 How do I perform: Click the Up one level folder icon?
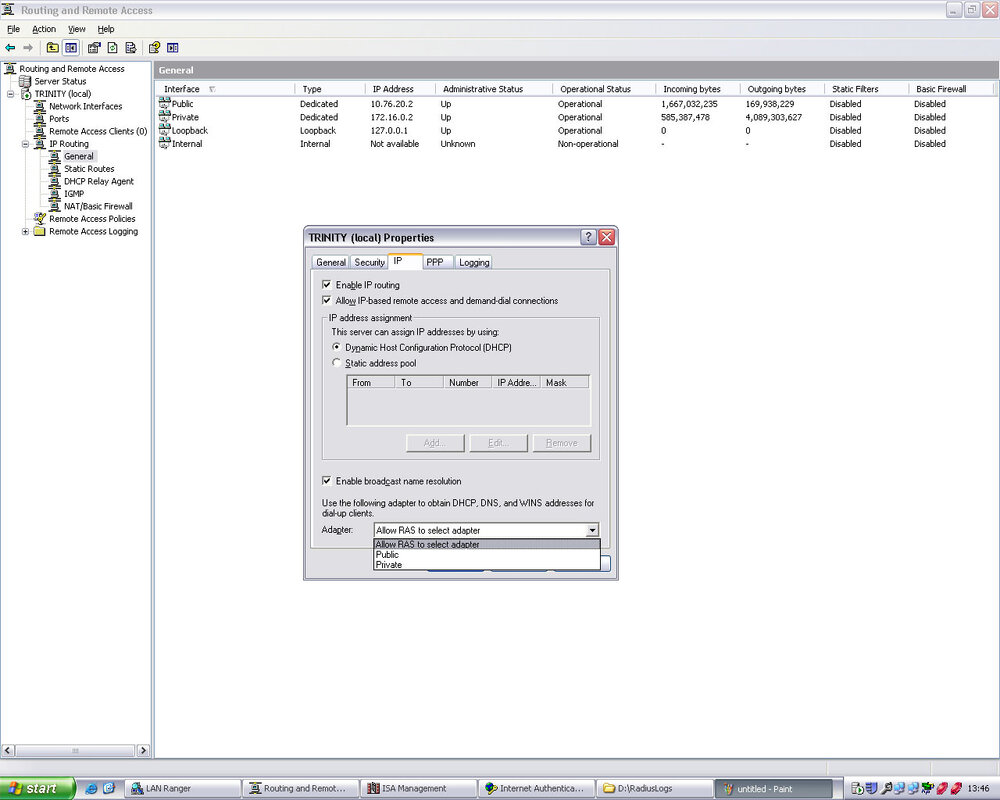(x=52, y=48)
